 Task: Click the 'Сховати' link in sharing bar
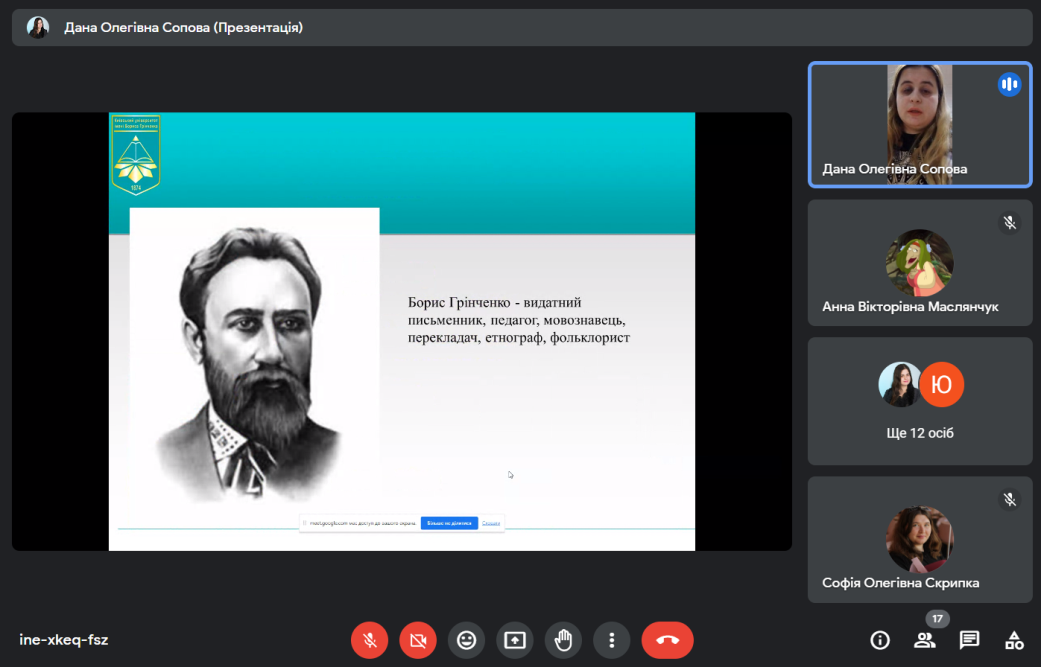coord(491,523)
